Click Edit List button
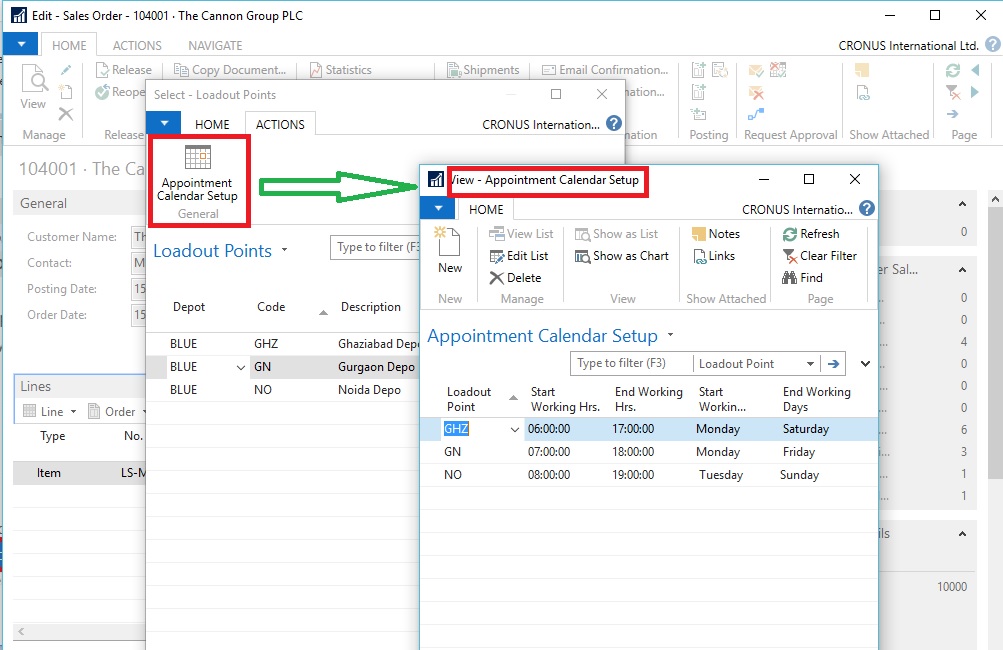The height and width of the screenshot is (650, 1003). 518,256
